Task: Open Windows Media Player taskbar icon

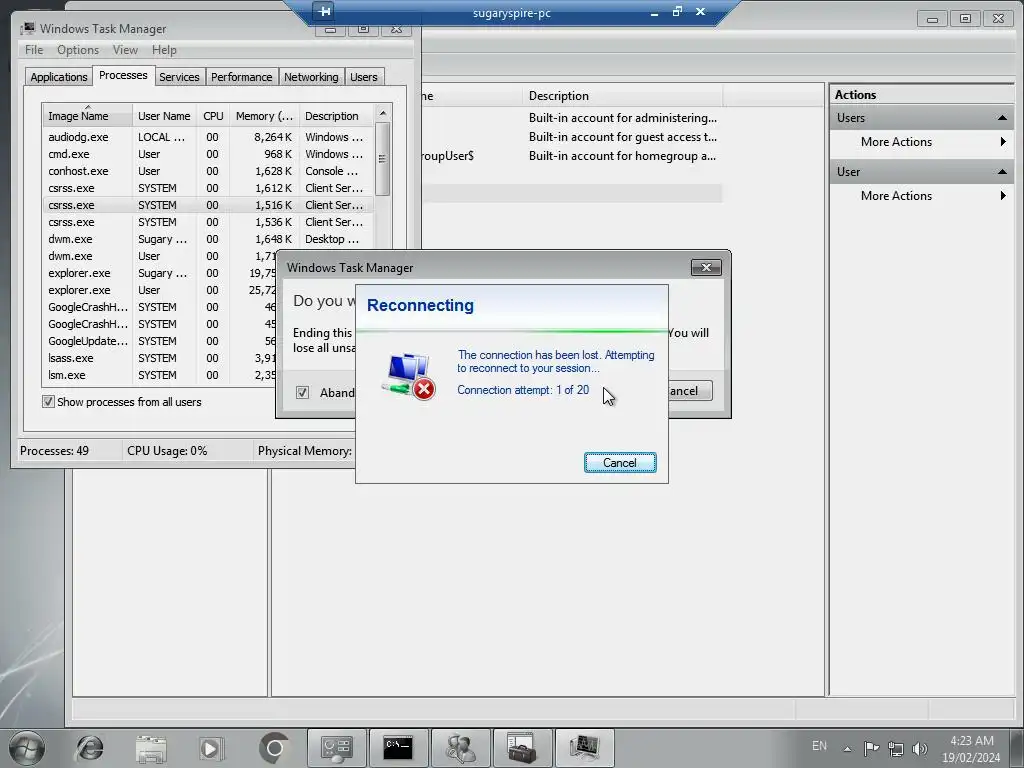Action: click(211, 748)
